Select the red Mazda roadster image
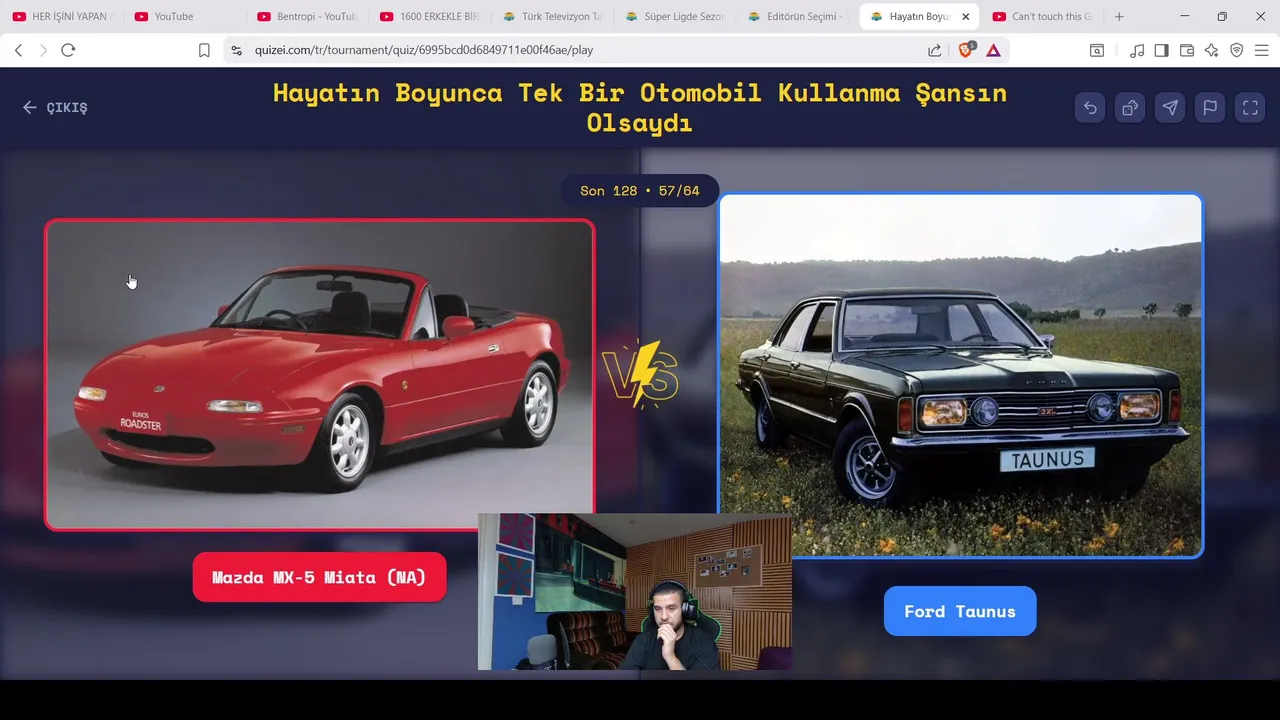The image size is (1280, 720). 320,374
